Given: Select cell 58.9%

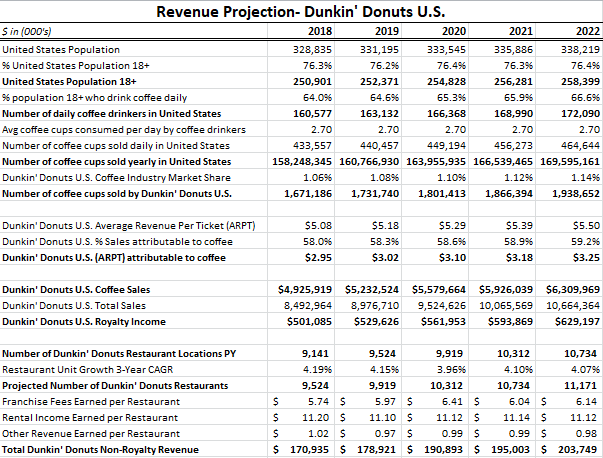Looking at the screenshot, I should 518,242.
